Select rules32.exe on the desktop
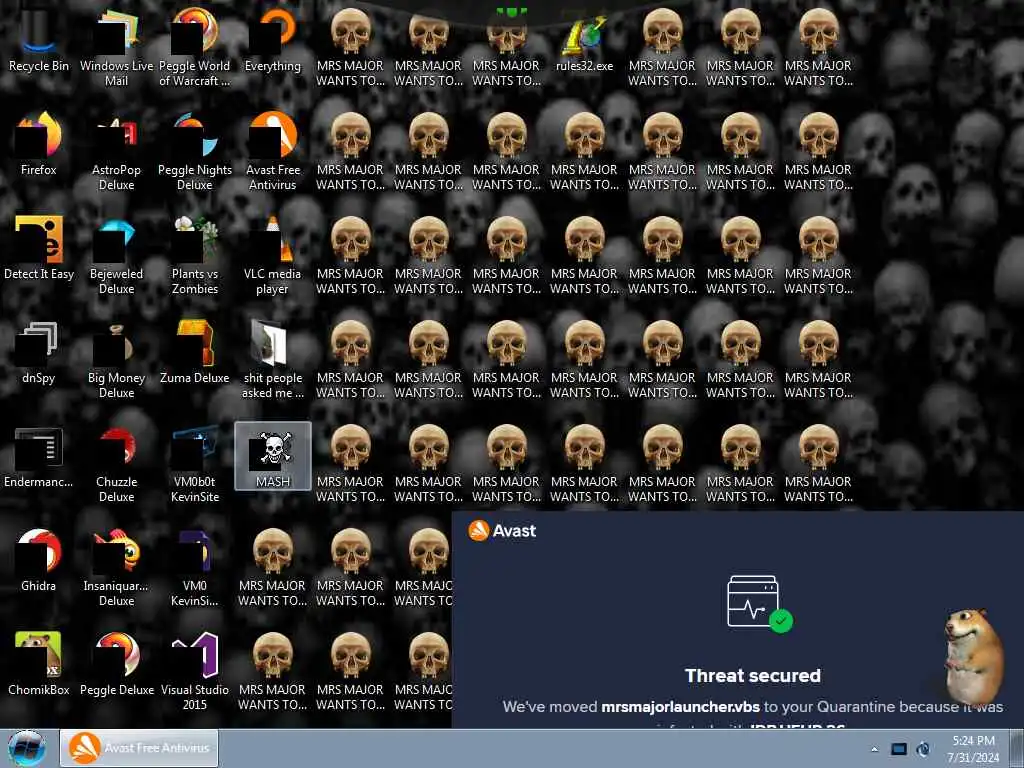 point(584,40)
